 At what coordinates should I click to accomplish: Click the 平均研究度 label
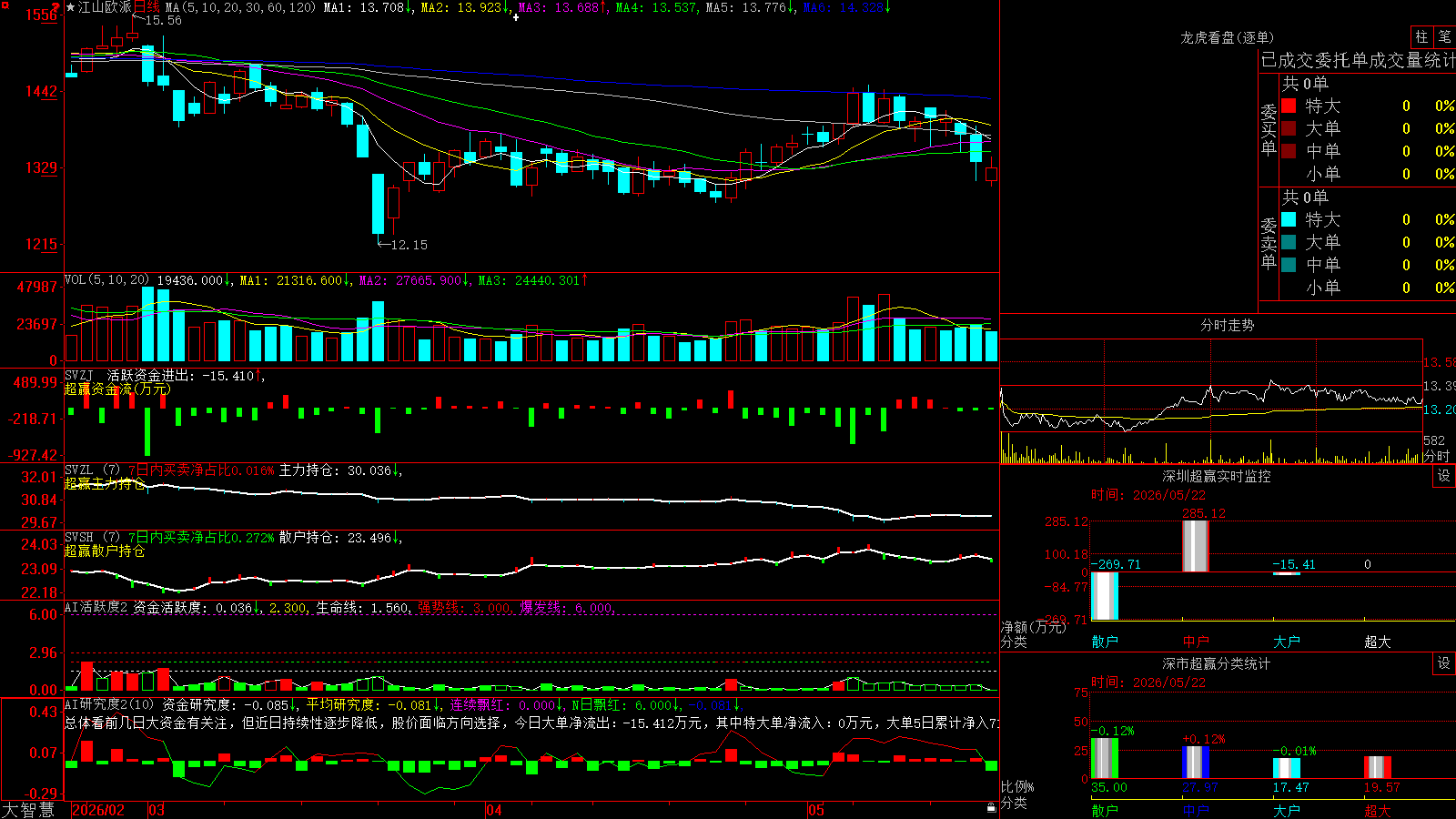(340, 705)
